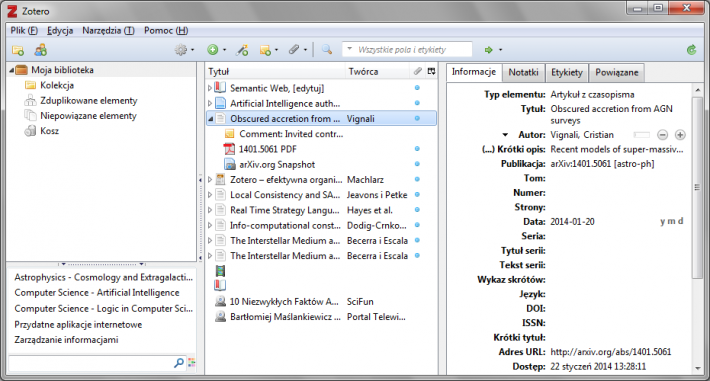Open the column picker icon
Viewport: 710px width, 381px height.
[432, 71]
